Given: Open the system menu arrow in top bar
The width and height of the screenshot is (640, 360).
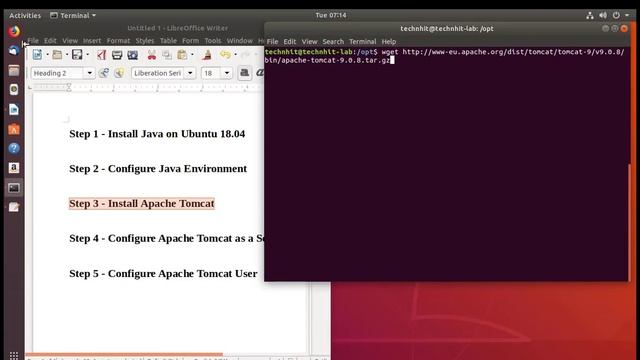Looking at the screenshot, I should pos(627,16).
